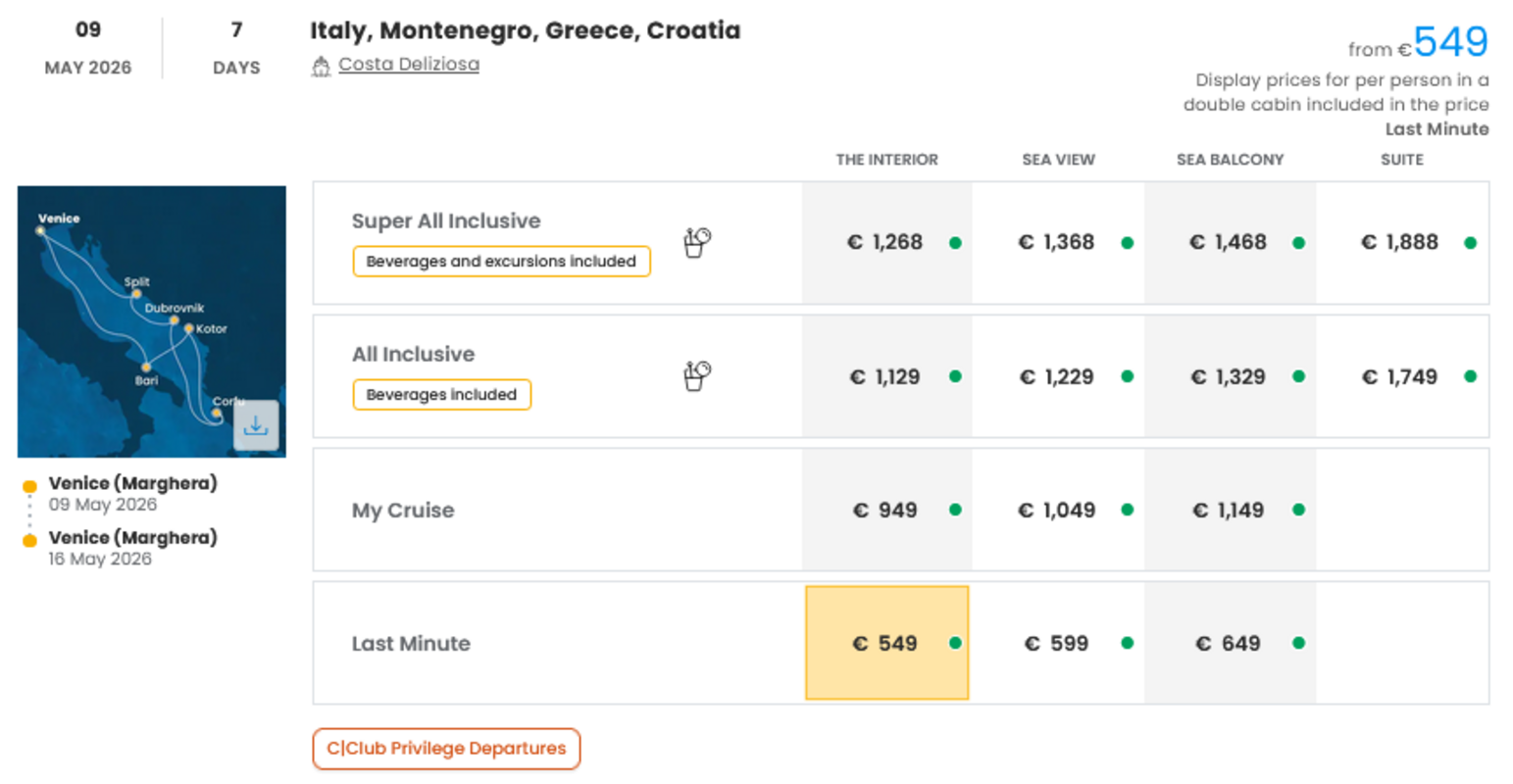Select All Inclusive Interior € 1,129

[885, 376]
